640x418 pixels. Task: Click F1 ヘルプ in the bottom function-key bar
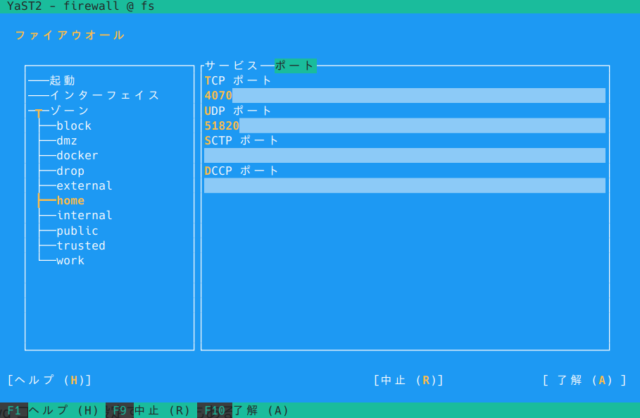[x=49, y=410]
